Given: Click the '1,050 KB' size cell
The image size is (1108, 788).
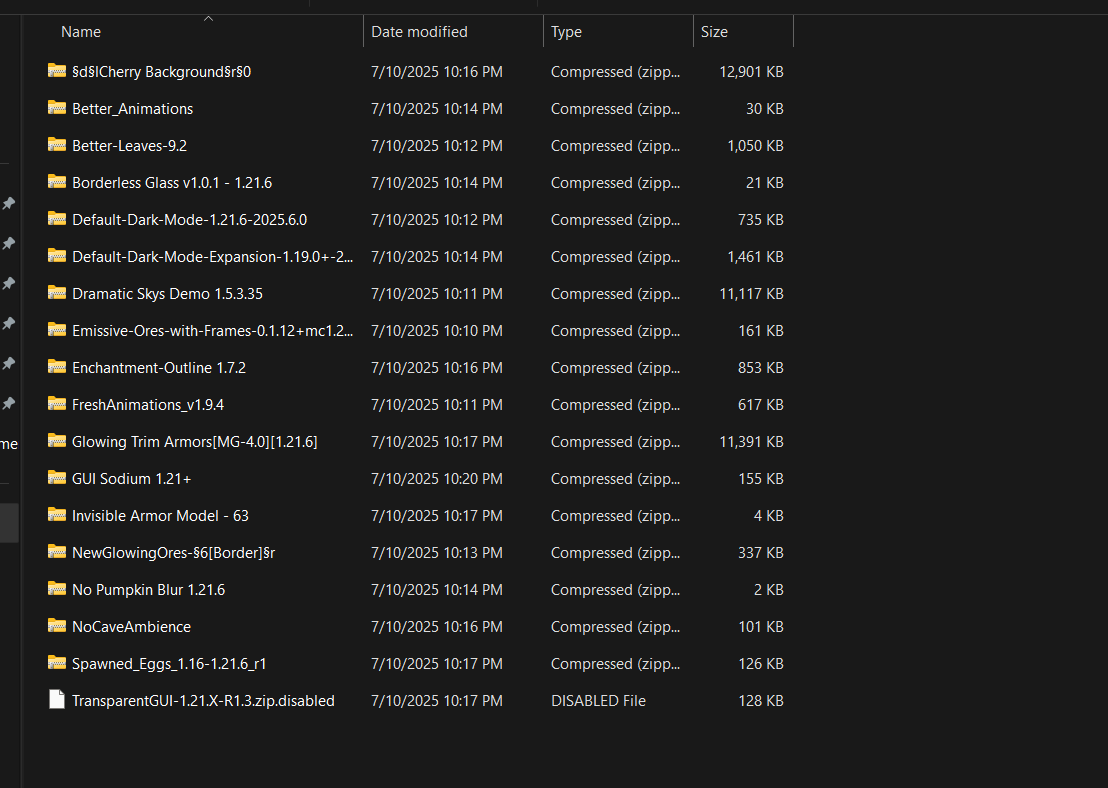Looking at the screenshot, I should 755,146.
